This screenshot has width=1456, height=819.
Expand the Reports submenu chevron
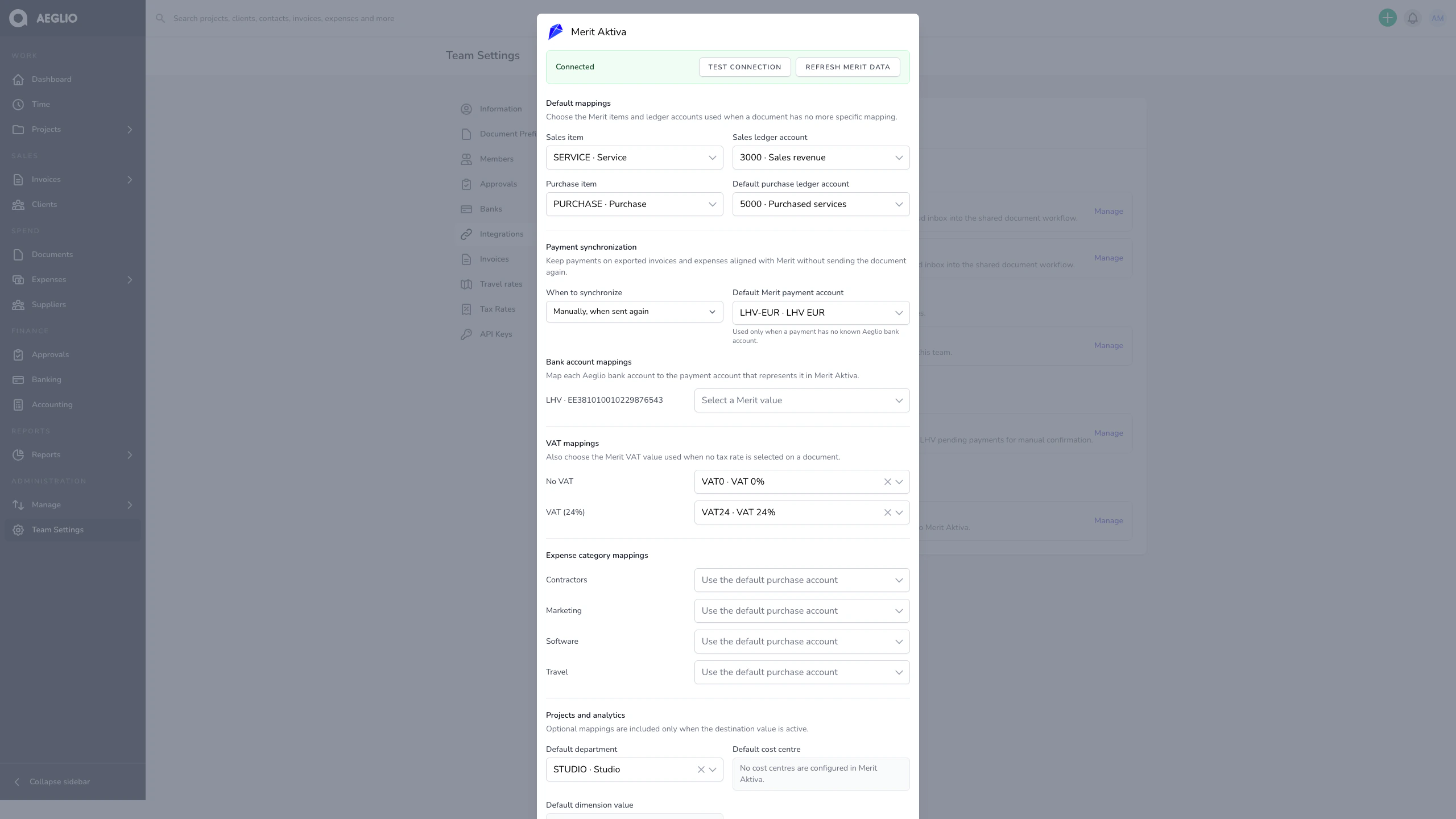point(130,455)
